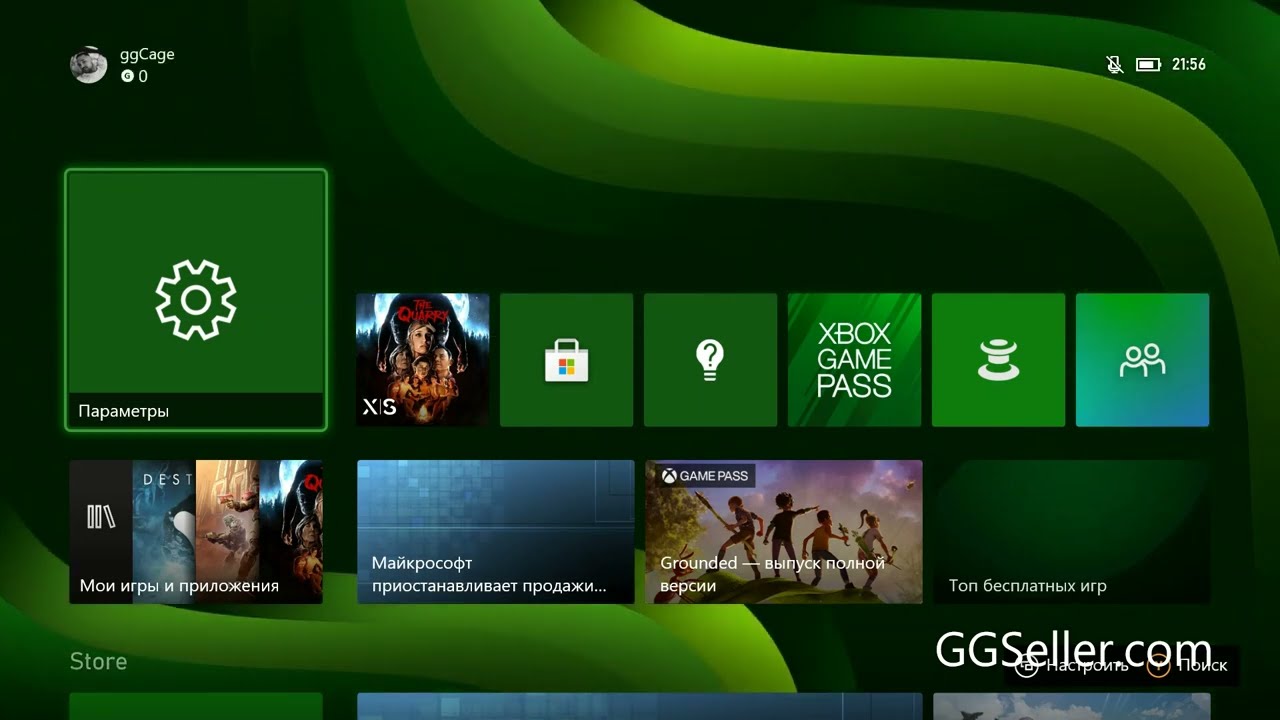Click the controller battery indicator
This screenshot has height=720, width=1280.
pos(1148,65)
